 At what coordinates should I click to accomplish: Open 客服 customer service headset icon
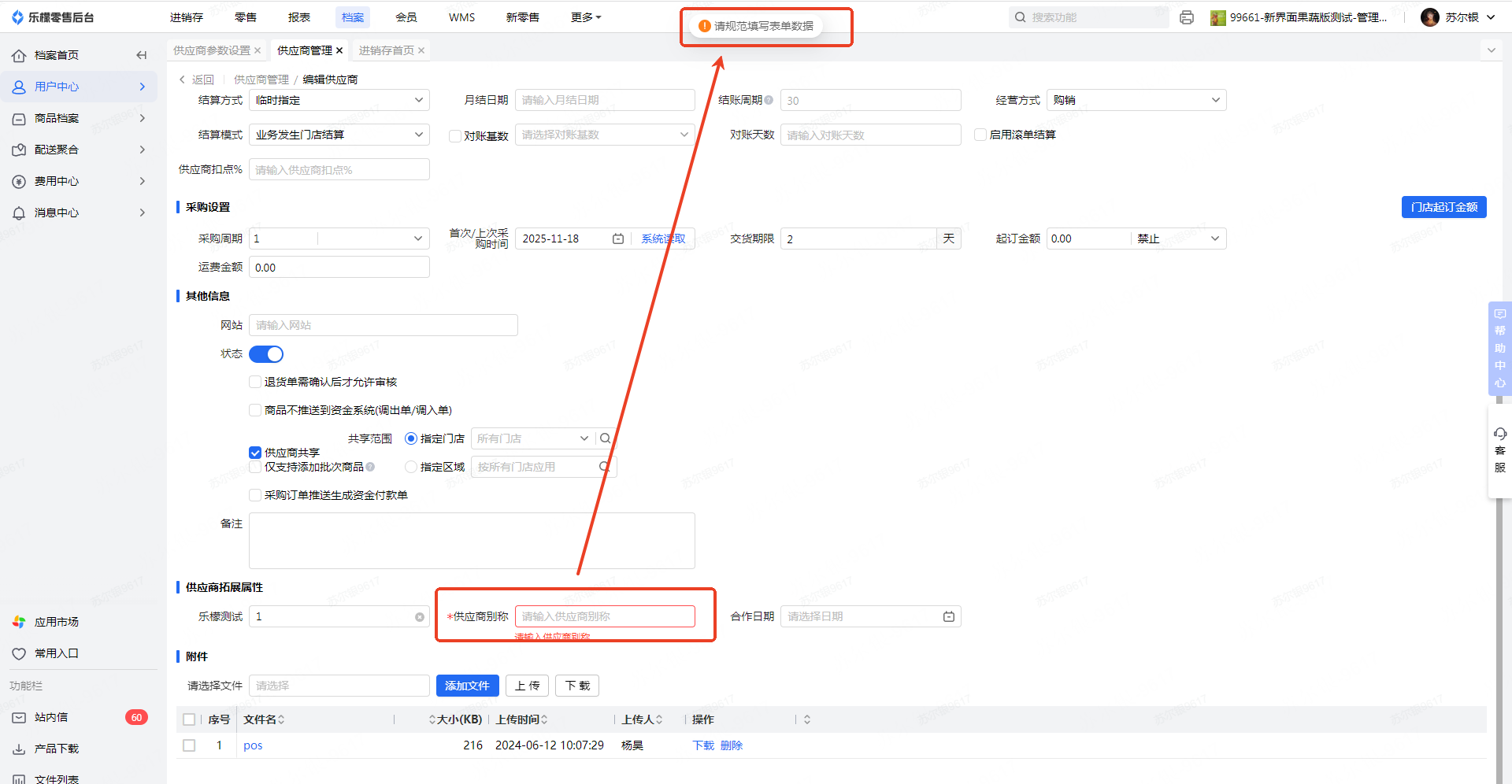[x=1500, y=434]
